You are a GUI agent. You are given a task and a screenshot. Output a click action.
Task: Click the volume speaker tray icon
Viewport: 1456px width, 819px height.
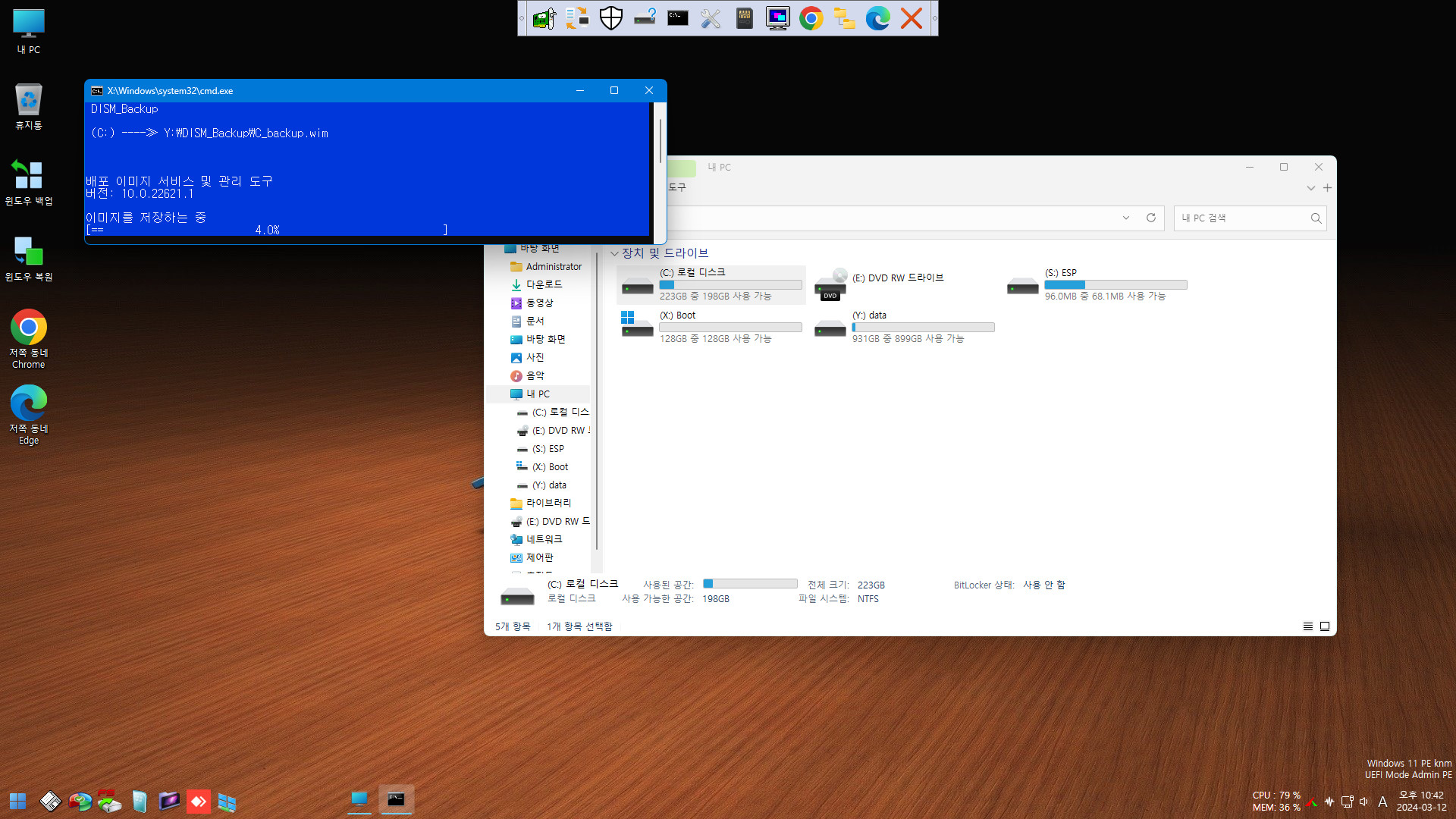coord(1364,802)
